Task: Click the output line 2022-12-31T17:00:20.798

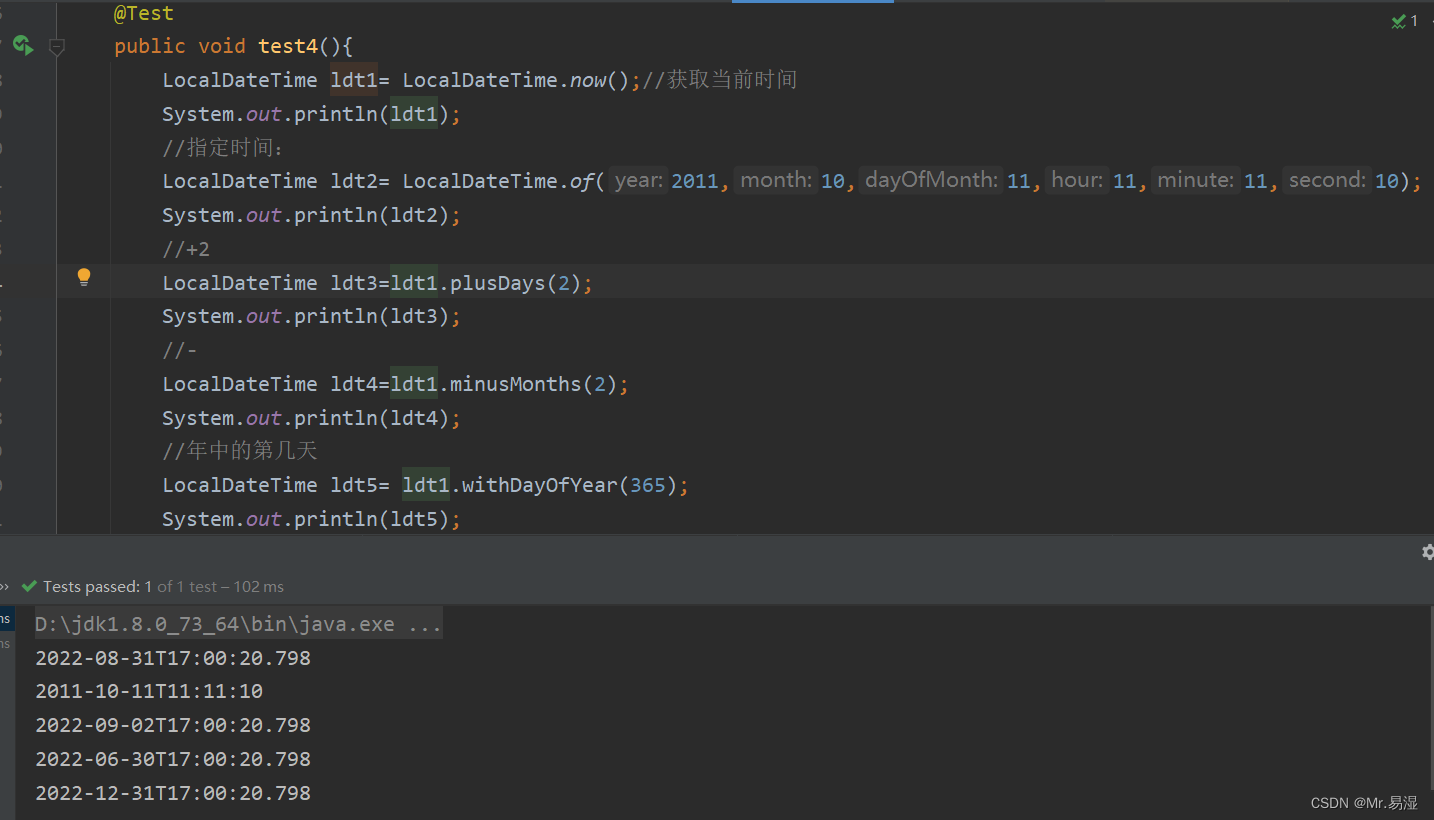Action: click(172, 792)
